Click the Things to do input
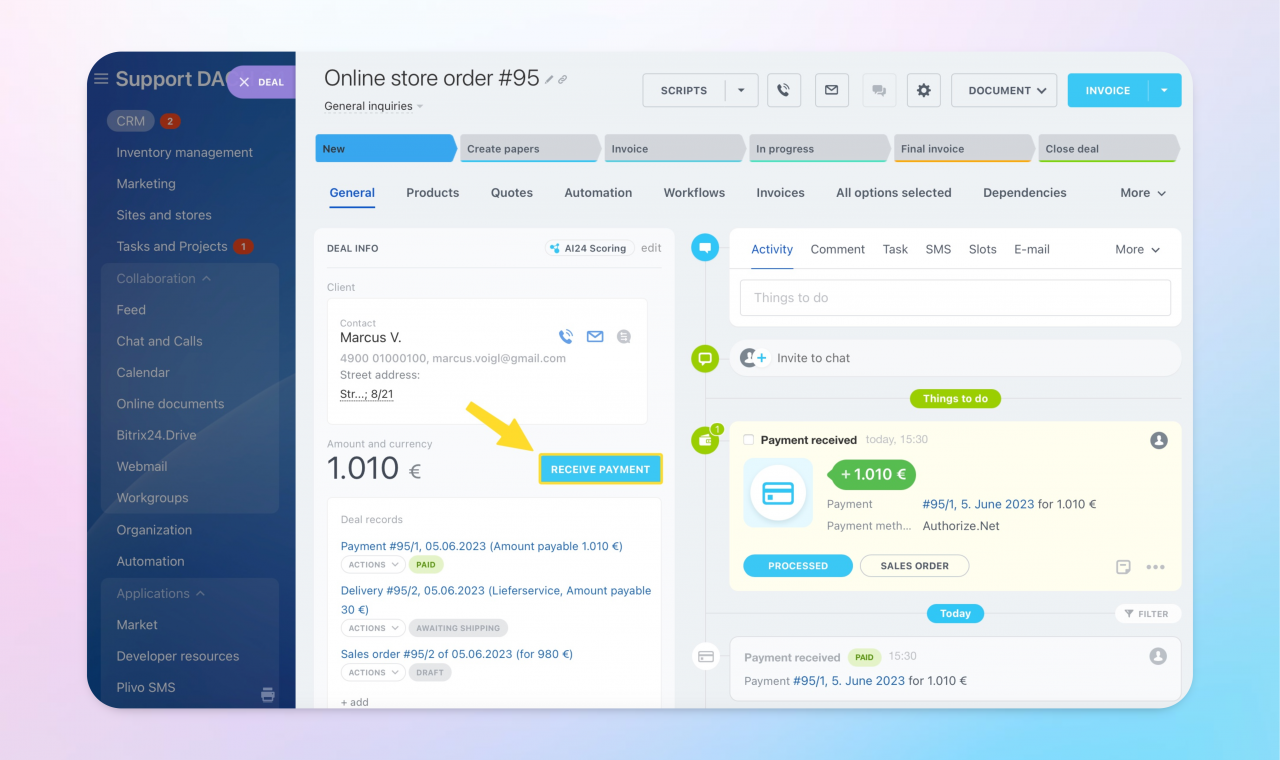 coord(955,298)
